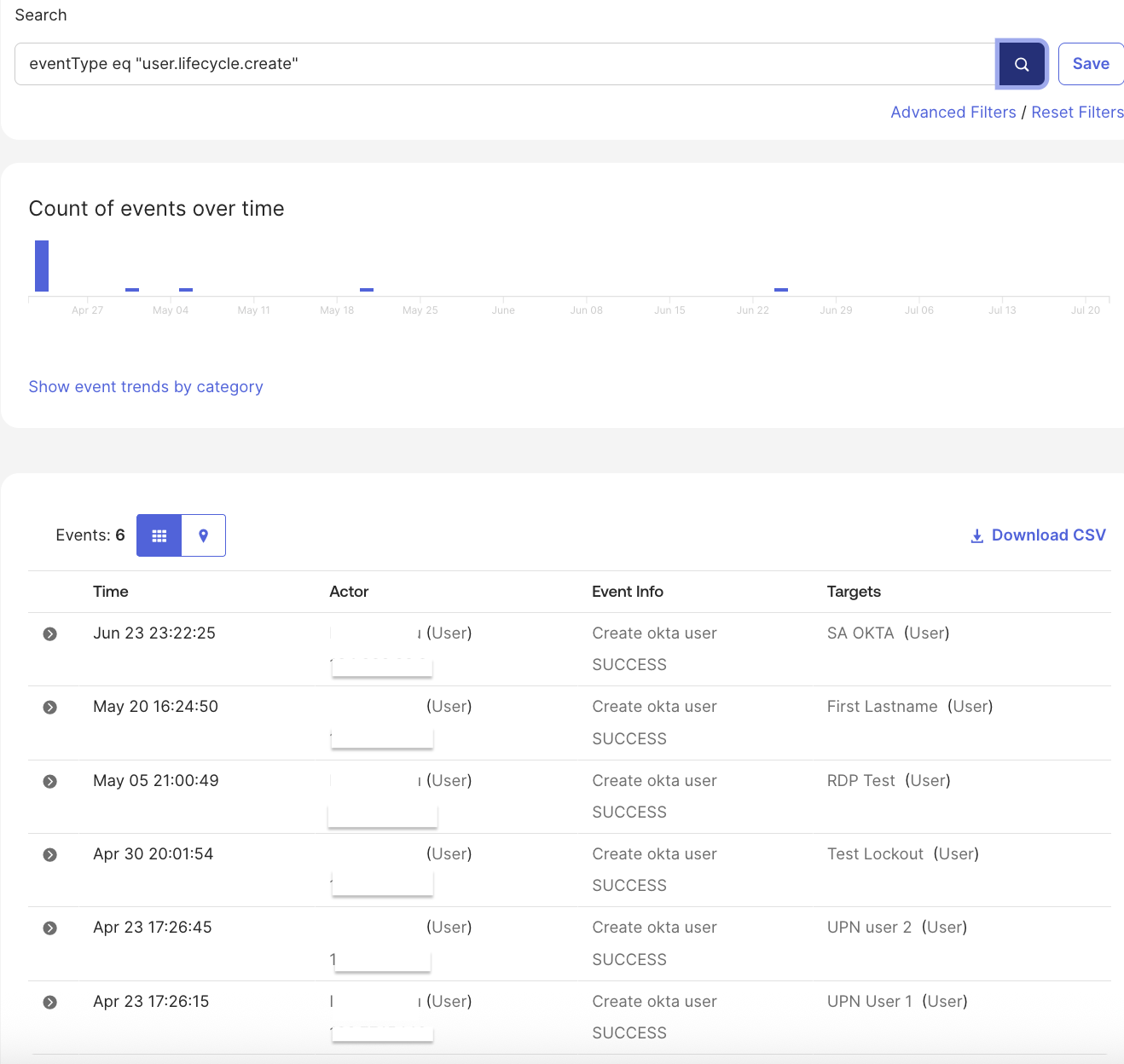Save the current search query

(1090, 64)
